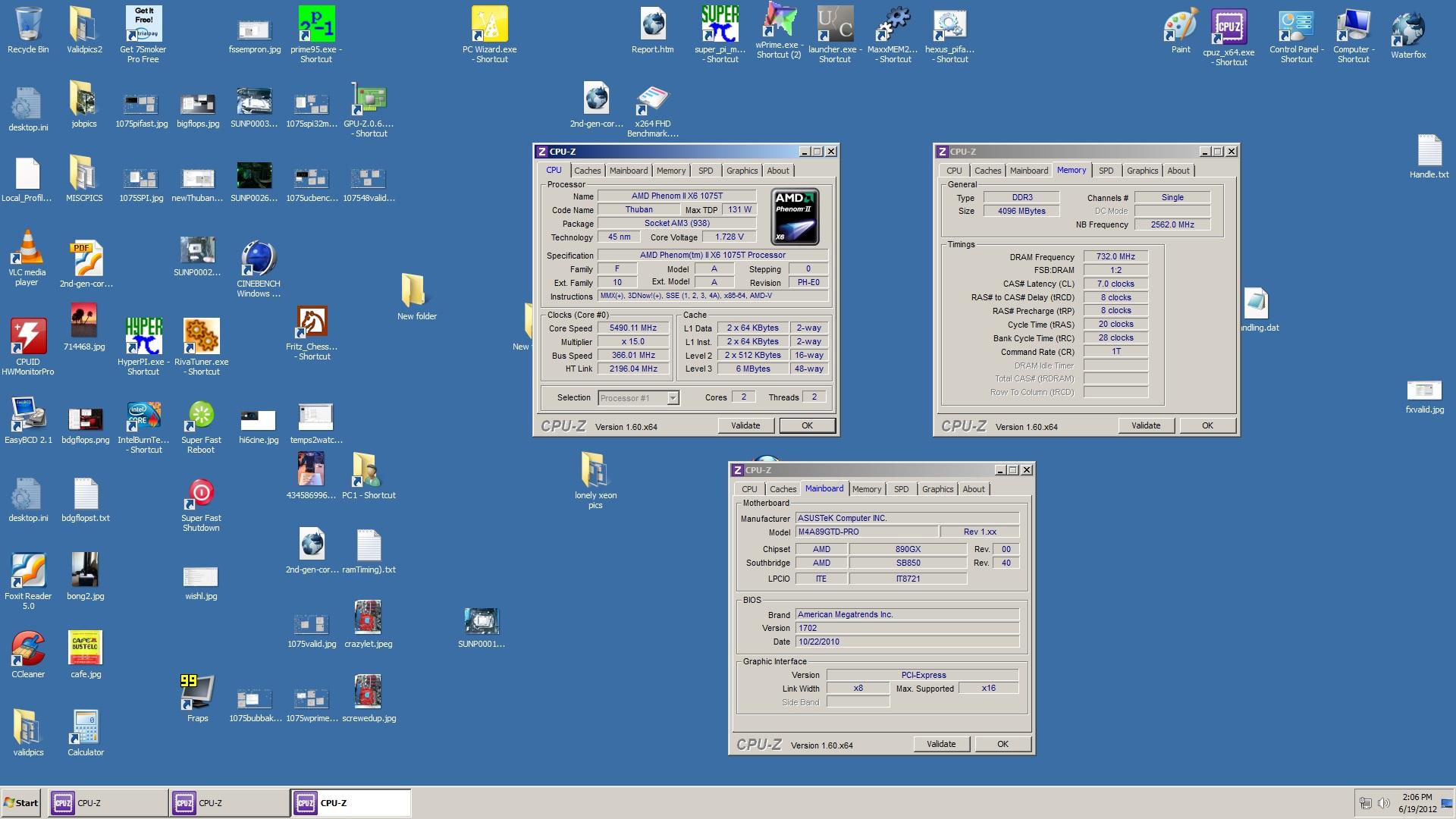Open crazylet.jpeg desktop thumbnail
1456x819 pixels.
tap(369, 624)
